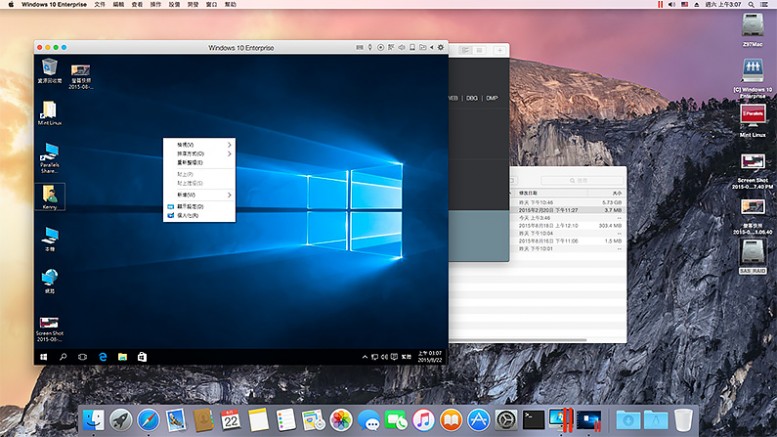Launch Safari from the Dock
The image size is (777, 437).
[149, 421]
